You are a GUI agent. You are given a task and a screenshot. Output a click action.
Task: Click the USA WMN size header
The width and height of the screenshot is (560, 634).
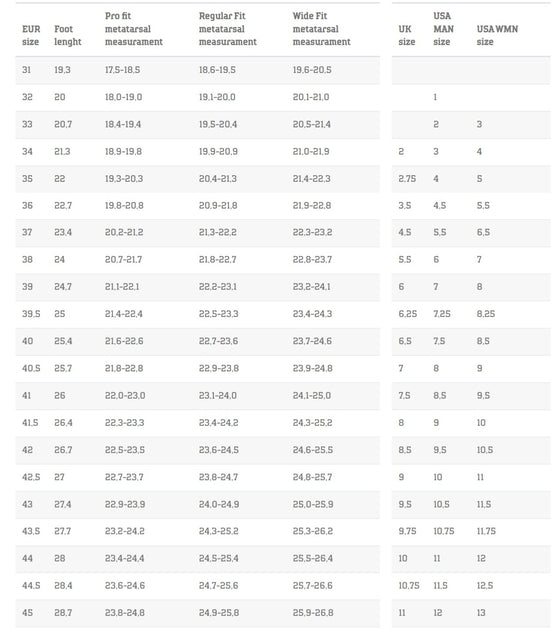pos(497,36)
